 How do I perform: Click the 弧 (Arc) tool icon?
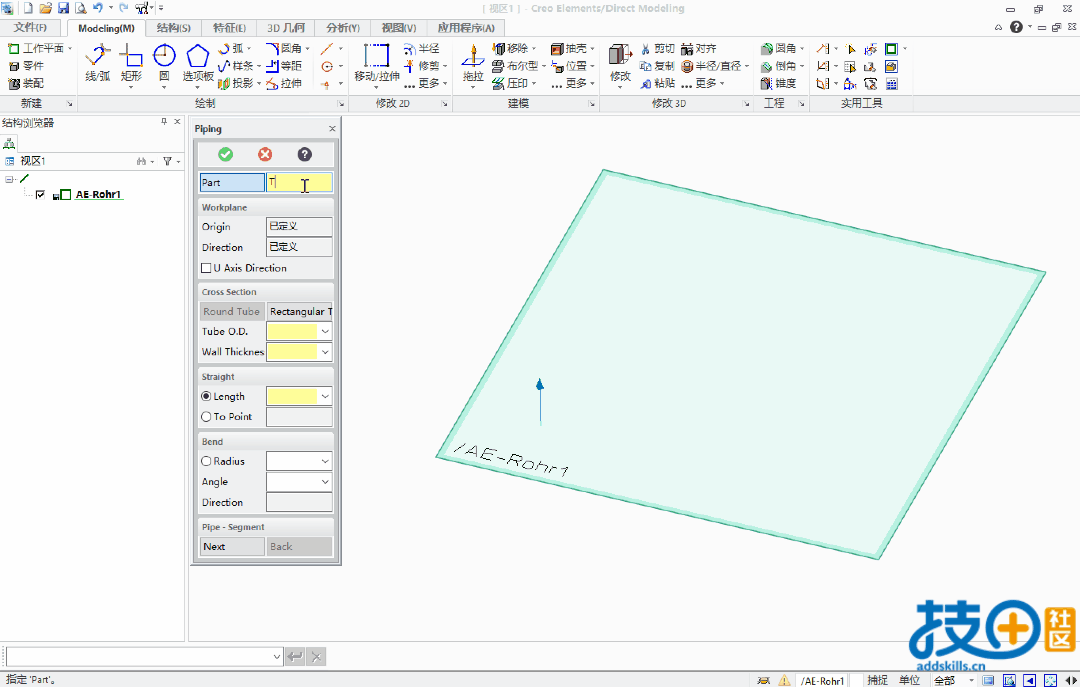[232, 48]
